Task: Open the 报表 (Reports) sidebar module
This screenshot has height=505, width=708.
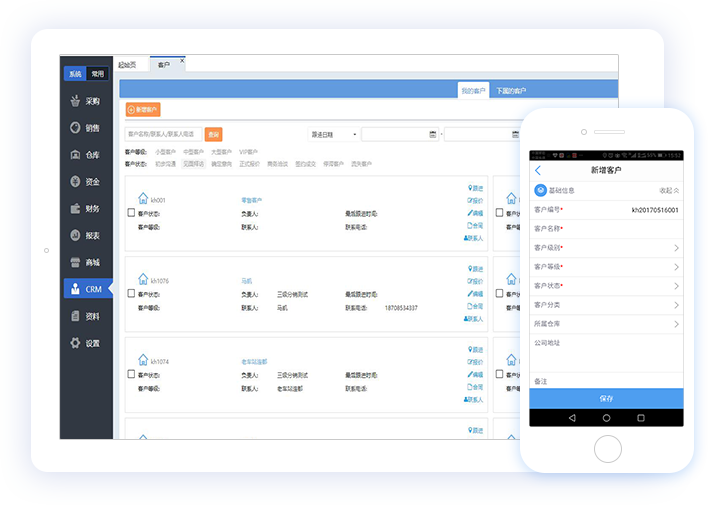Action: pos(86,236)
